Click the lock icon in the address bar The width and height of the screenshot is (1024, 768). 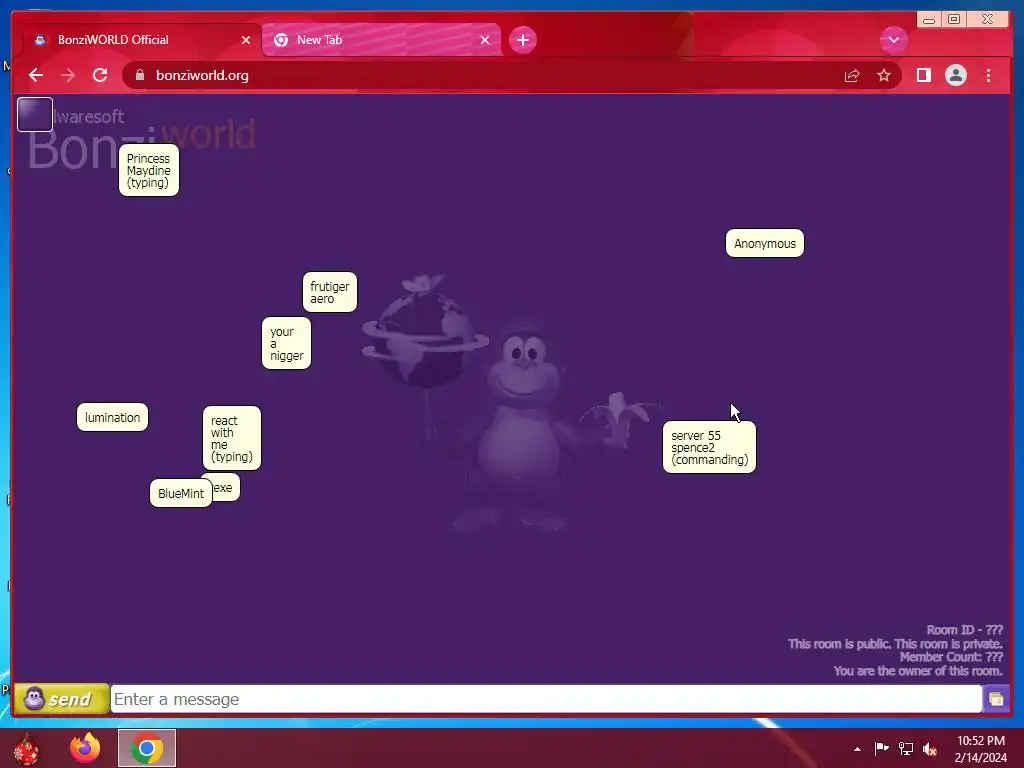[x=140, y=75]
